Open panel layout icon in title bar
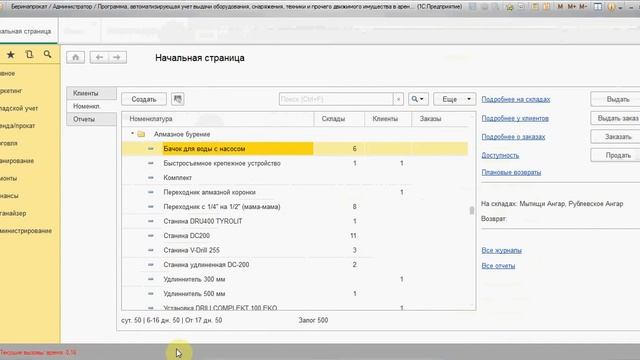Image resolution: width=640 pixels, height=360 pixels. pyautogui.click(x=598, y=7)
